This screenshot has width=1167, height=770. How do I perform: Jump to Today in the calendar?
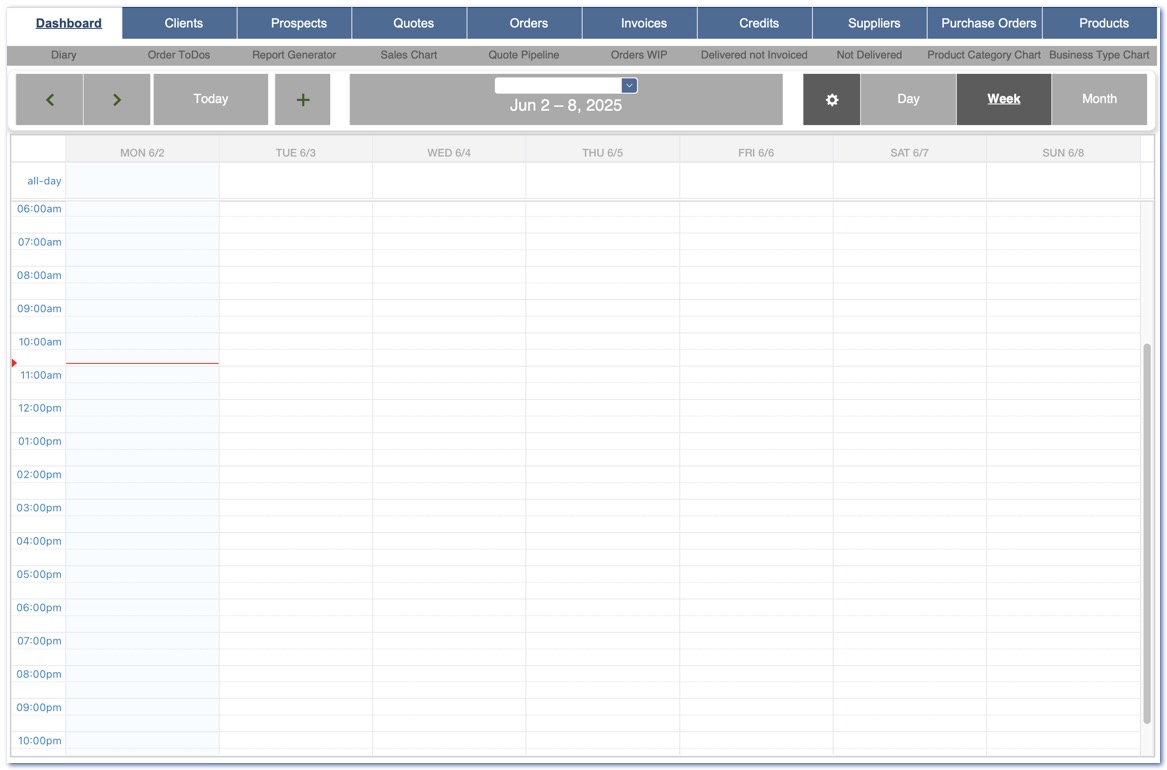point(211,99)
